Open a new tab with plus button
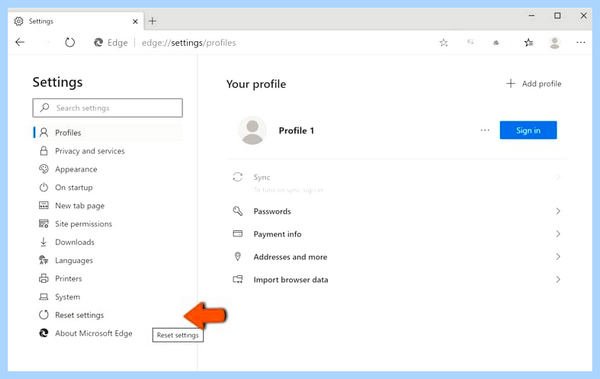Image resolution: width=600 pixels, height=379 pixels. tap(152, 21)
